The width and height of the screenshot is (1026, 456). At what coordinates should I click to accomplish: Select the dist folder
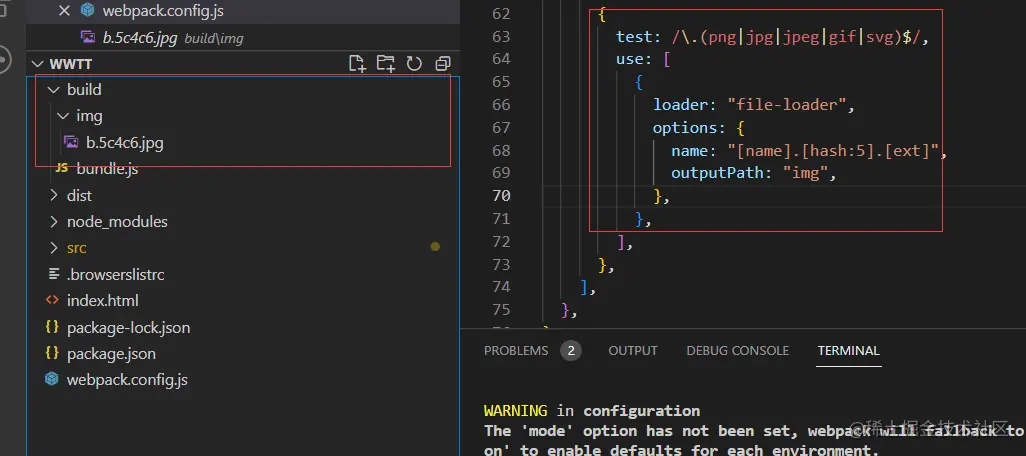coord(79,195)
